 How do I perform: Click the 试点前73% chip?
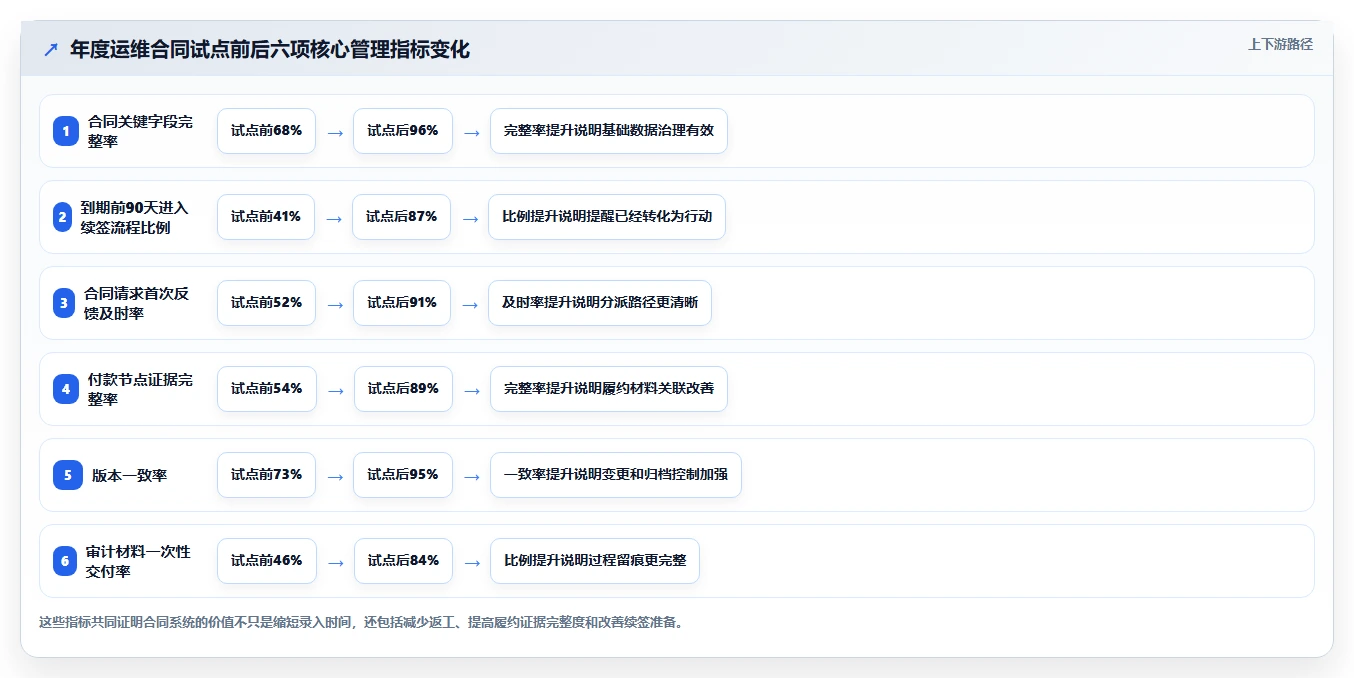tap(266, 475)
